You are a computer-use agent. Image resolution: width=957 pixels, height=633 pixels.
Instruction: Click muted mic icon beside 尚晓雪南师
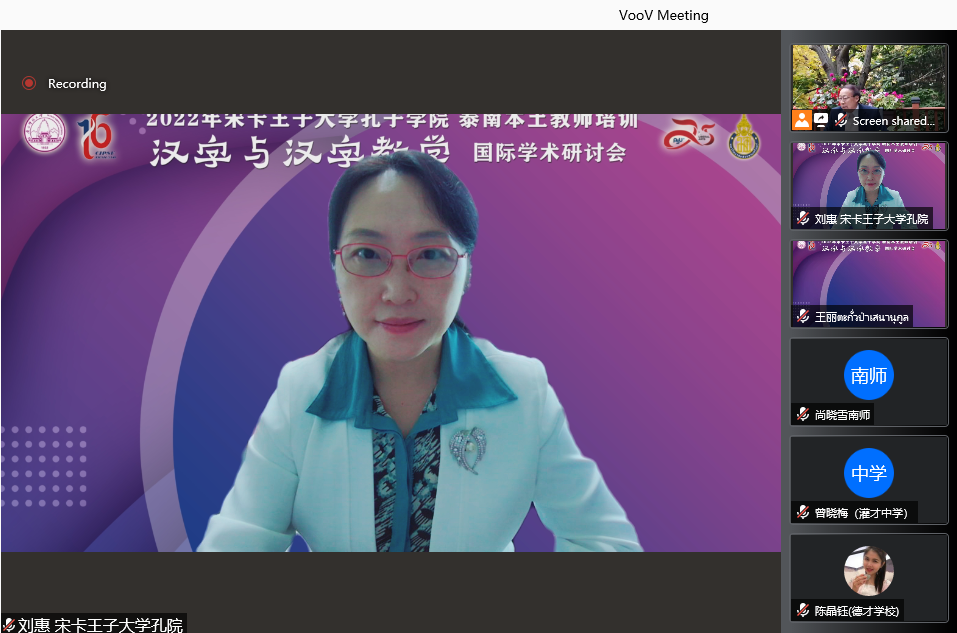[803, 414]
